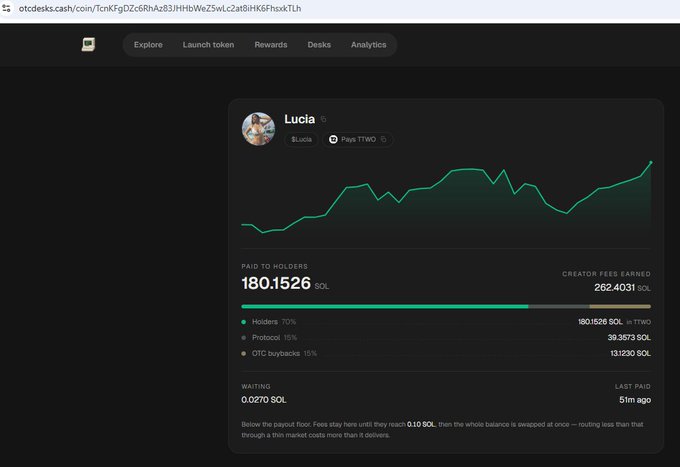
Task: Click the chart's latest end point
Action: pos(651,163)
